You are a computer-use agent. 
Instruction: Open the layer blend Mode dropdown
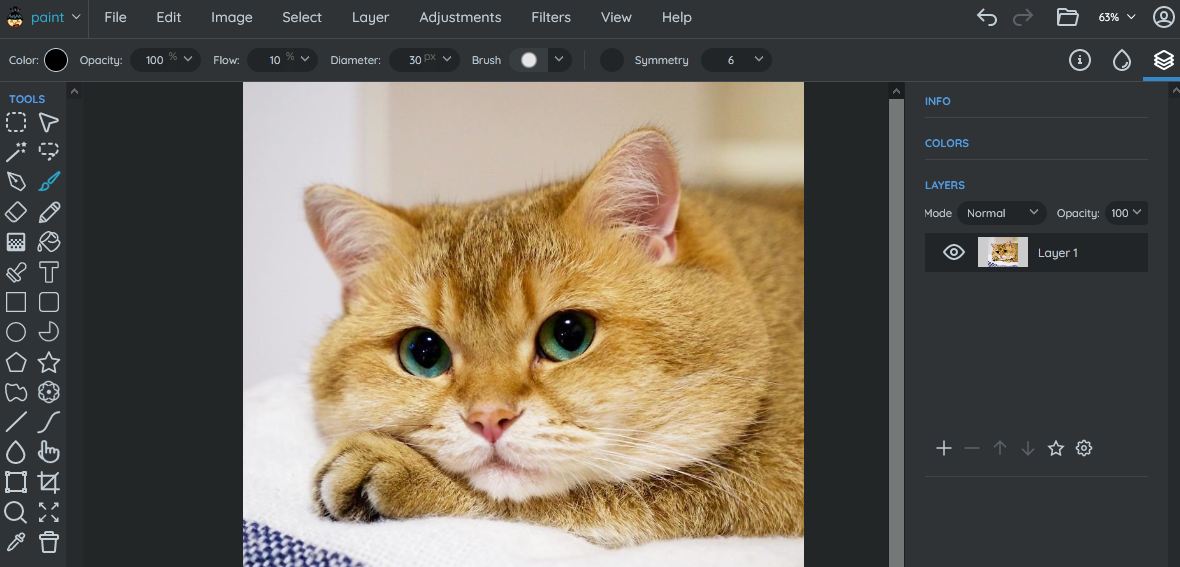pyautogui.click(x=1002, y=213)
